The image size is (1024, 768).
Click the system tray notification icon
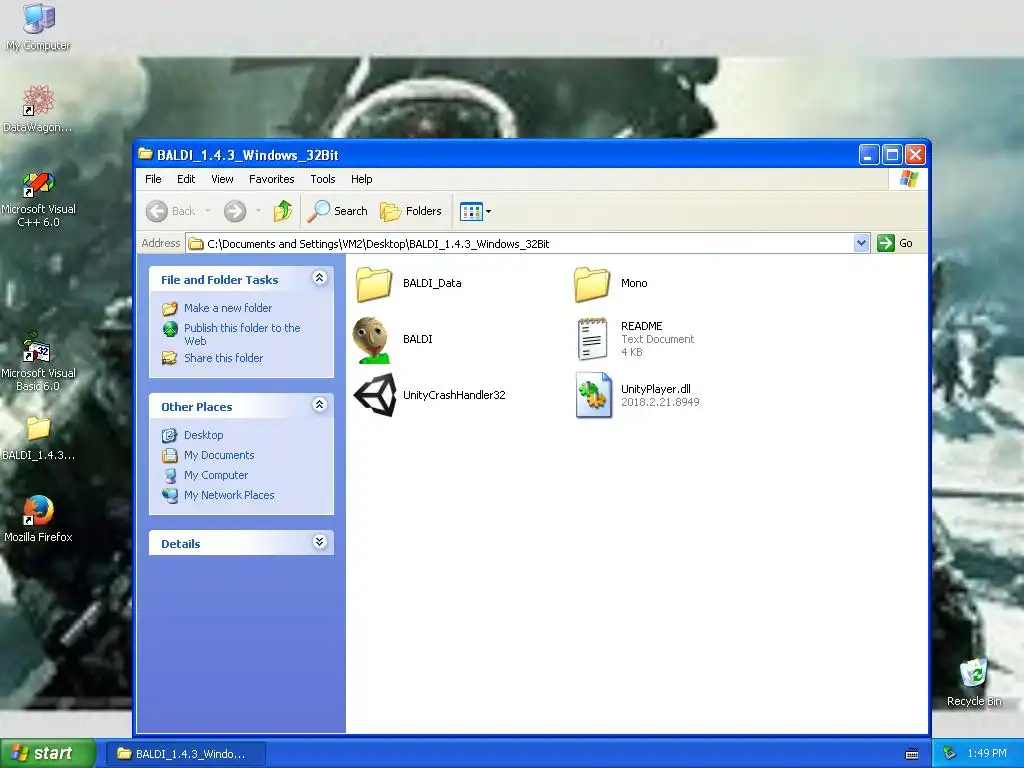(949, 754)
